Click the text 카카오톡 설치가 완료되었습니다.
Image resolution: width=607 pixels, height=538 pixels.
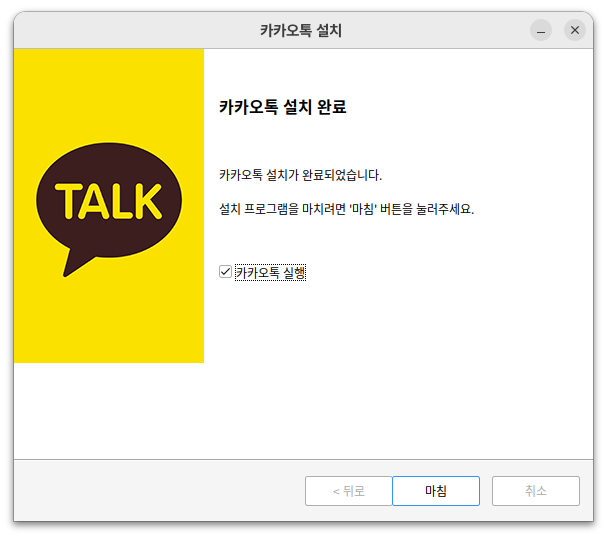click(x=300, y=175)
